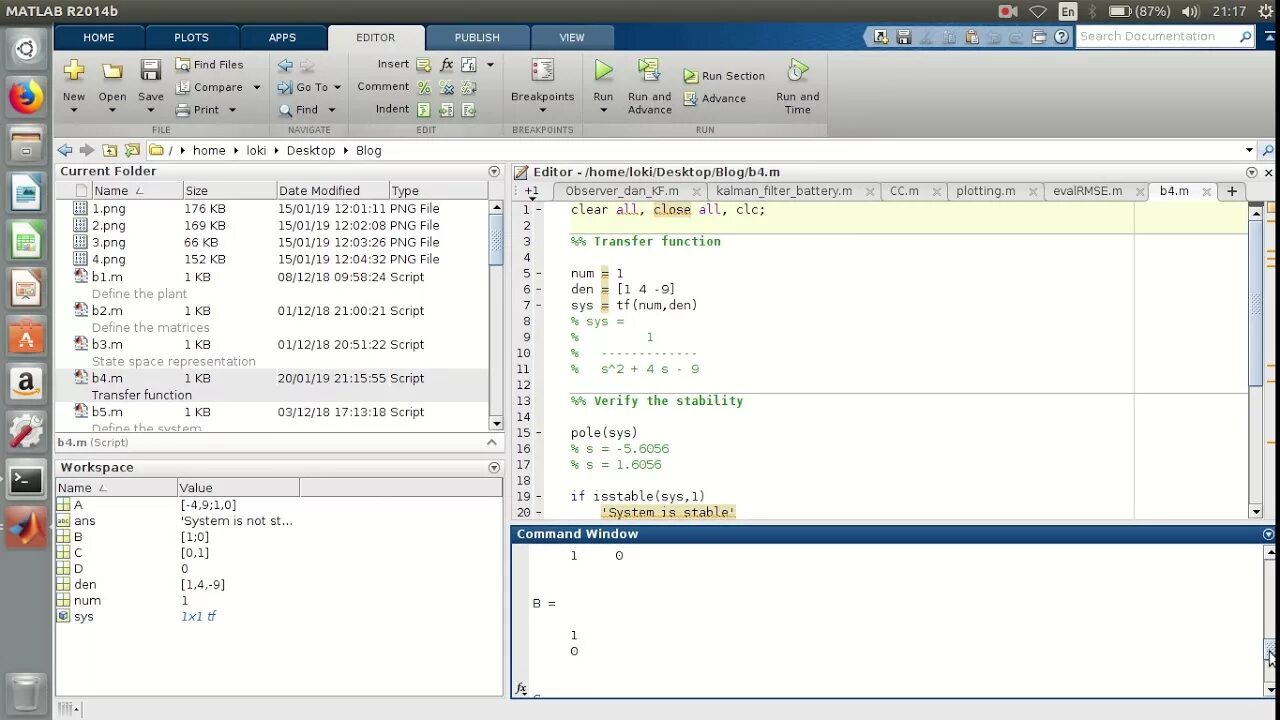Click the Decrease Indent icon
1280x720 pixels.
tap(468, 110)
